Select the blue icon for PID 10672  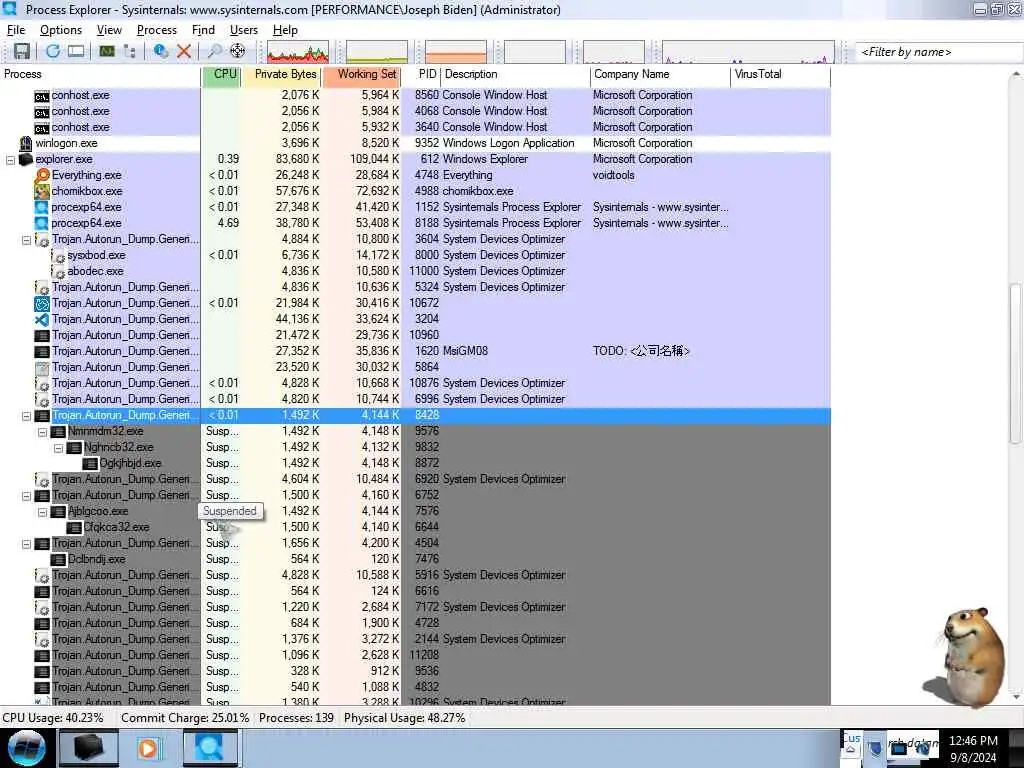[x=42, y=303]
